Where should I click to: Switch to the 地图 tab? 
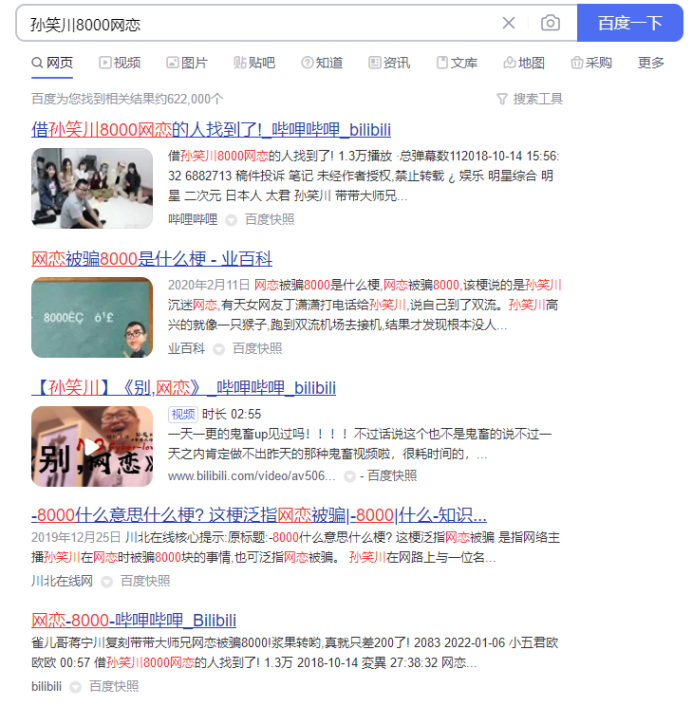point(524,63)
